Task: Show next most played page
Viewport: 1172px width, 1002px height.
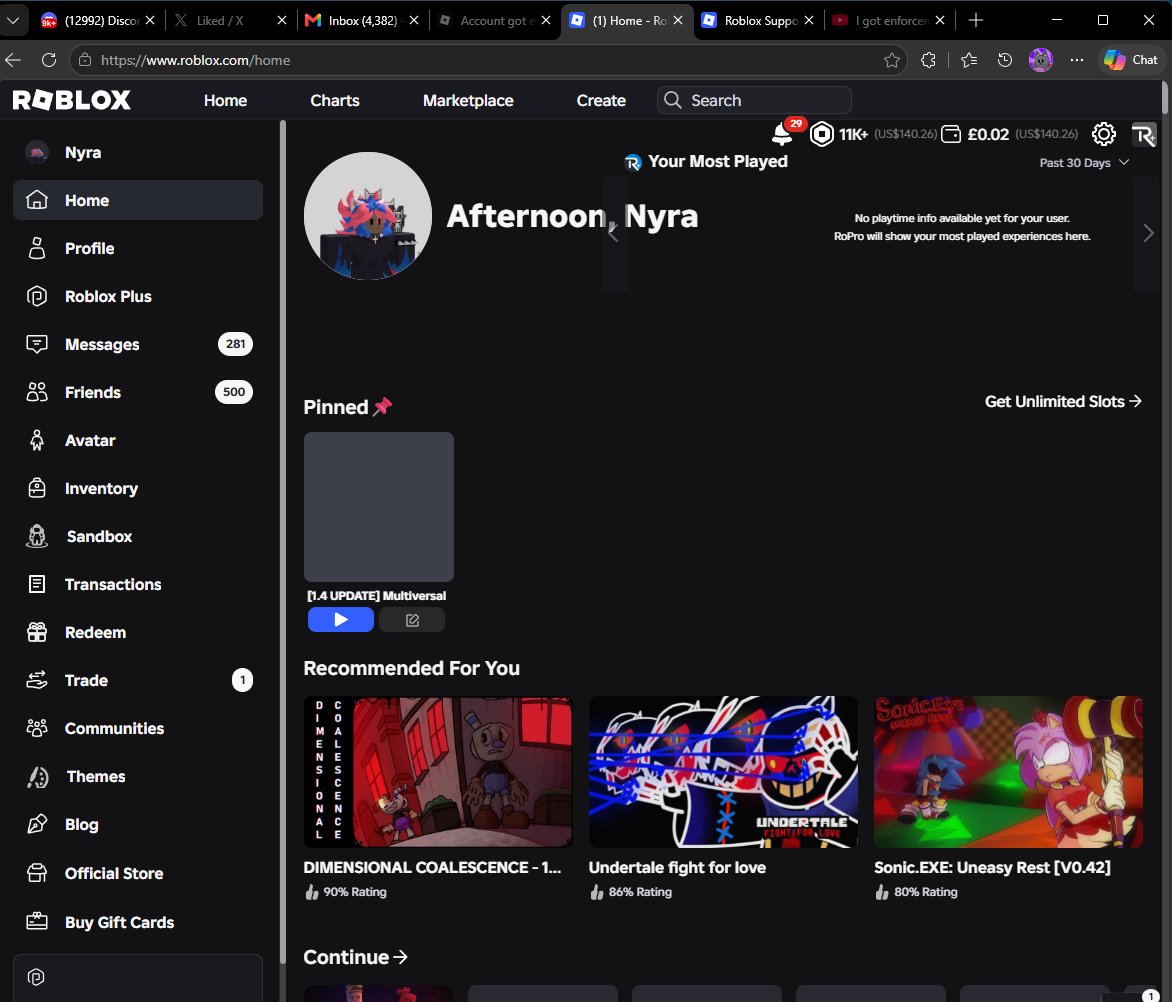Action: [x=1148, y=233]
